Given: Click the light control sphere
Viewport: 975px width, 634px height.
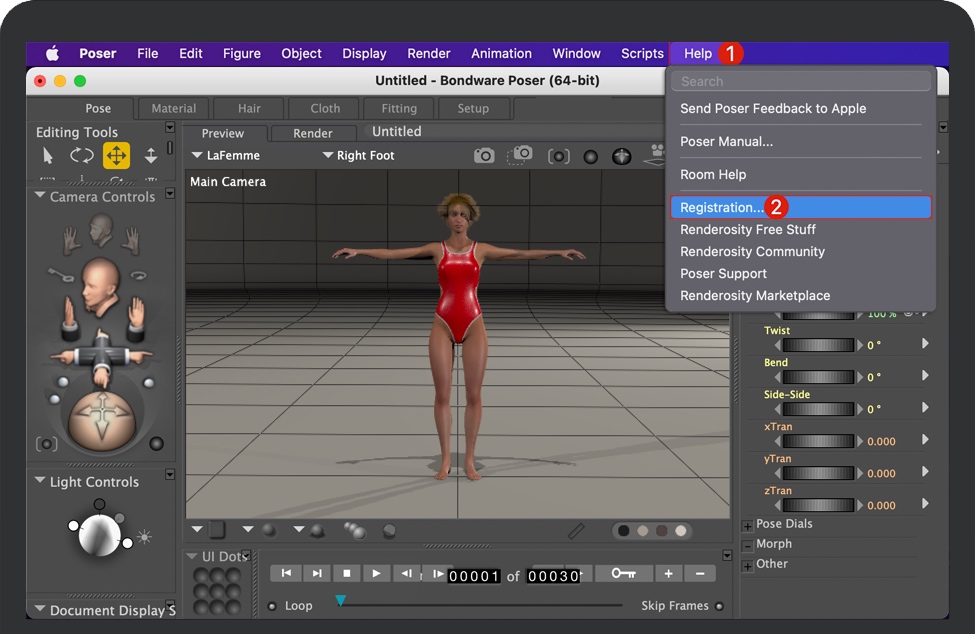Looking at the screenshot, I should tap(99, 534).
